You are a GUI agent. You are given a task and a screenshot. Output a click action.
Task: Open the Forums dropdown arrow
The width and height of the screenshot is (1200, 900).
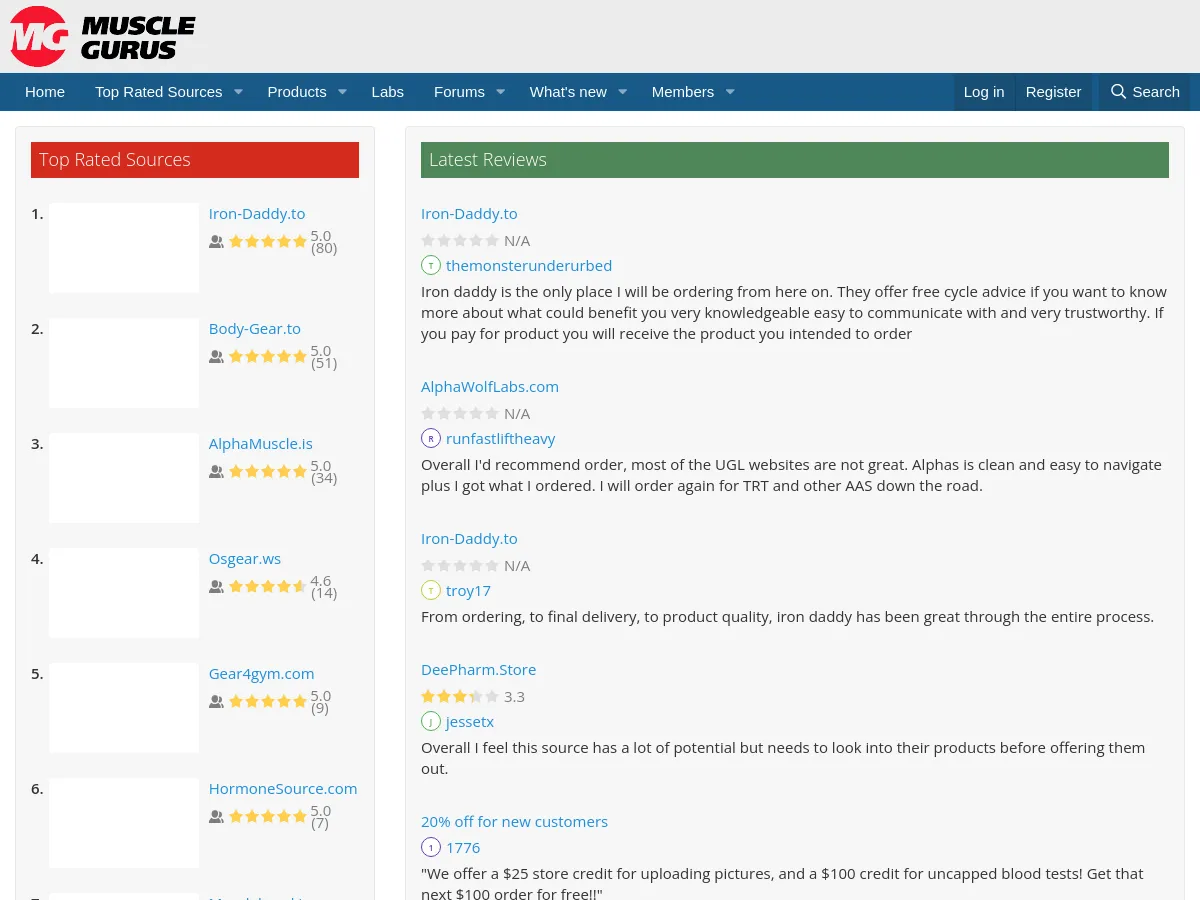pyautogui.click(x=501, y=92)
